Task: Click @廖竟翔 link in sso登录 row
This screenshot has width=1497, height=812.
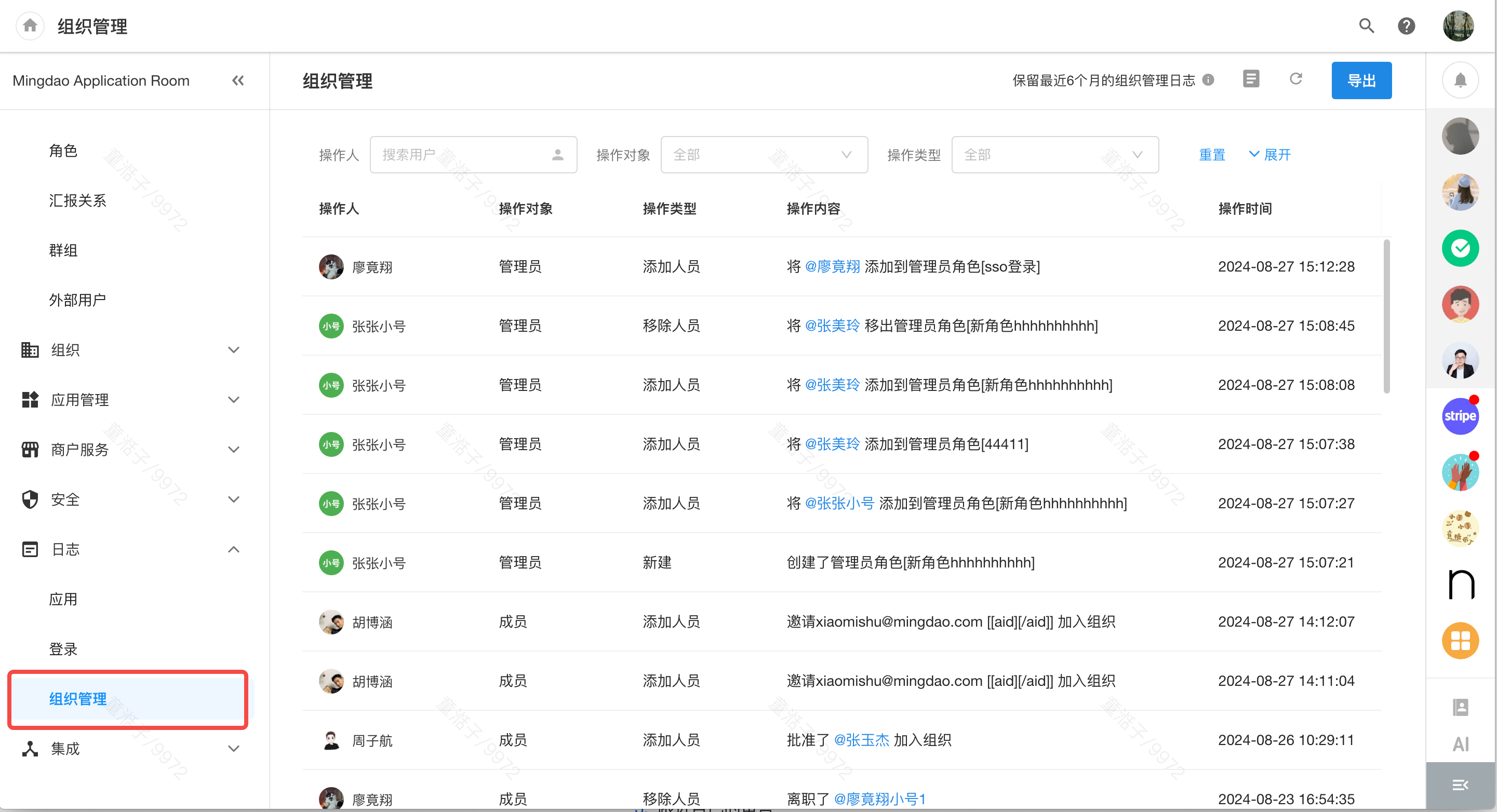Action: tap(832, 267)
